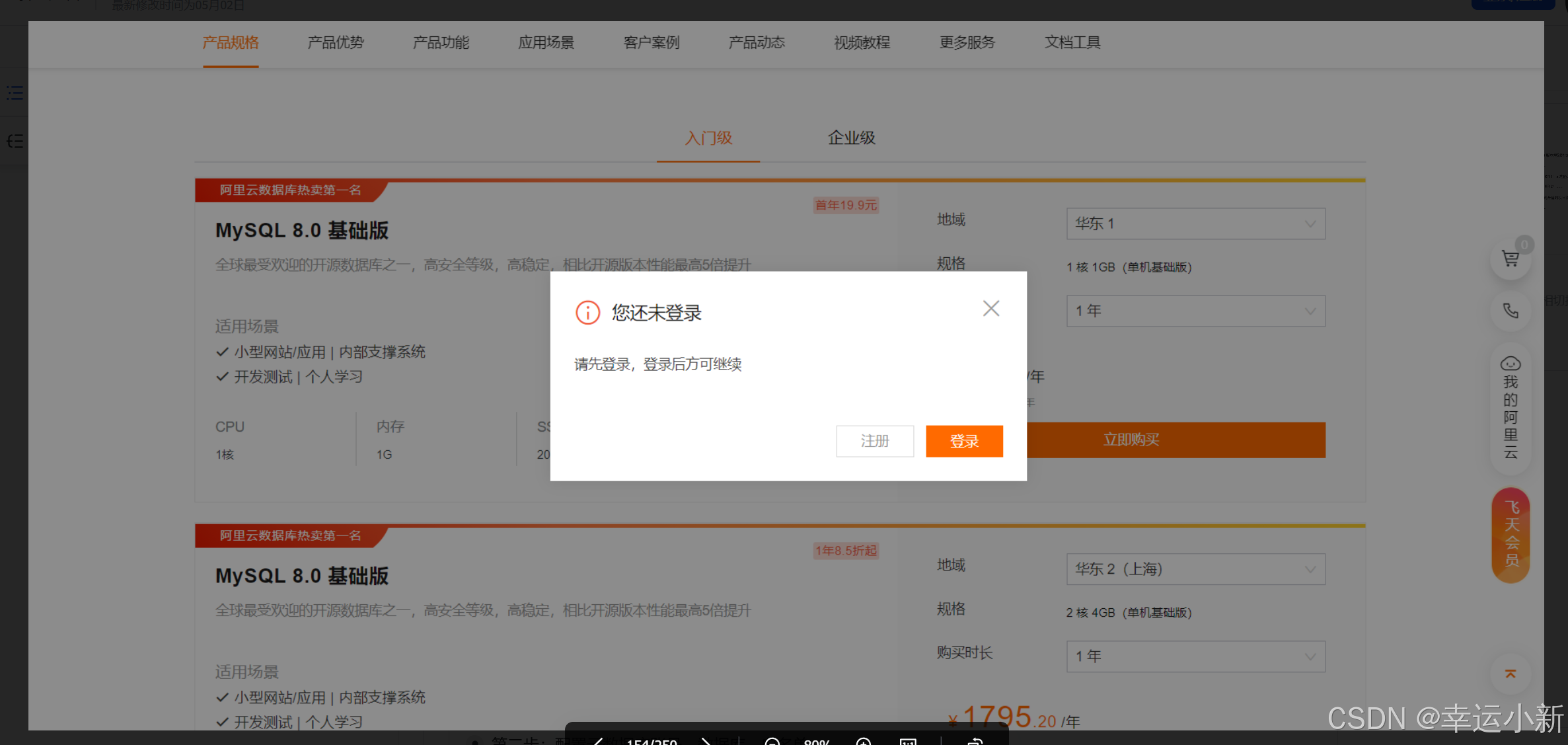The width and height of the screenshot is (1568, 745).
Task: Click back-to-top arrow icon
Action: tap(1510, 674)
